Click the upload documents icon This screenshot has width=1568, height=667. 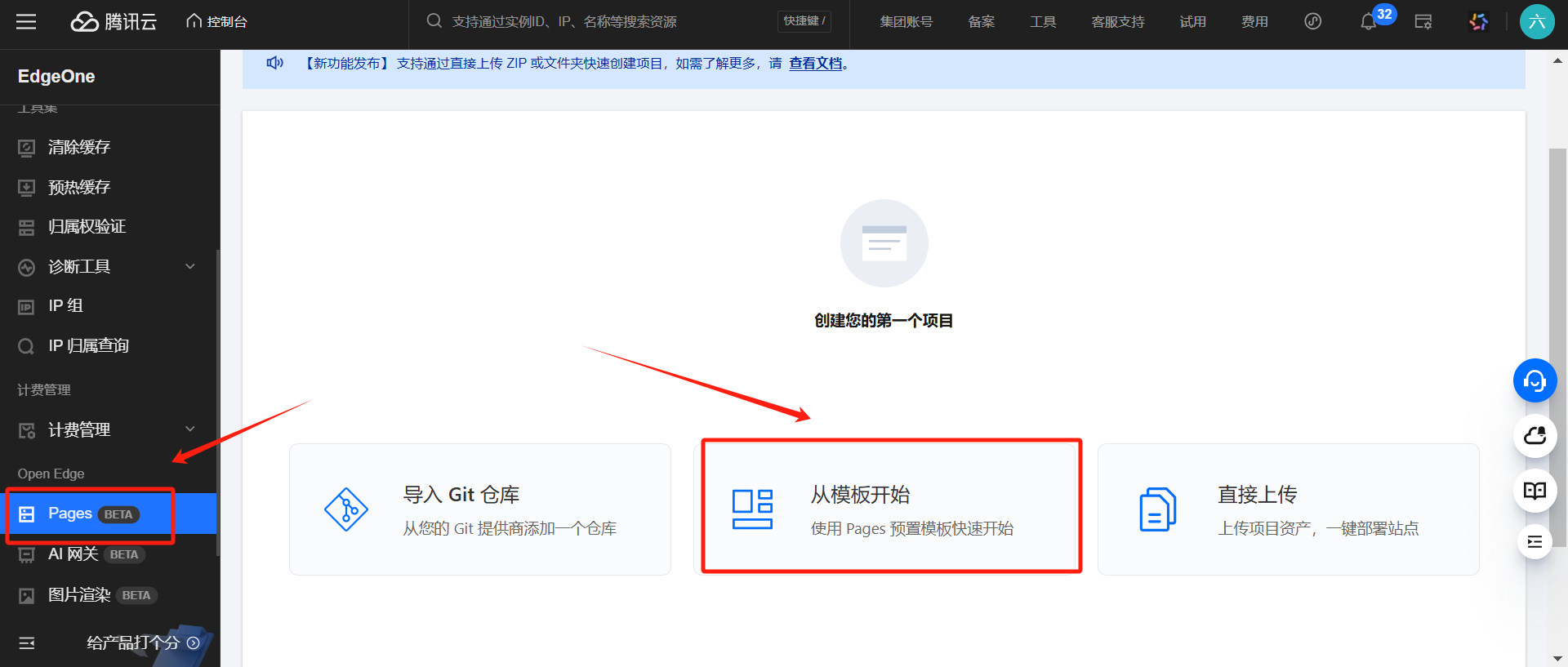[x=1157, y=509]
